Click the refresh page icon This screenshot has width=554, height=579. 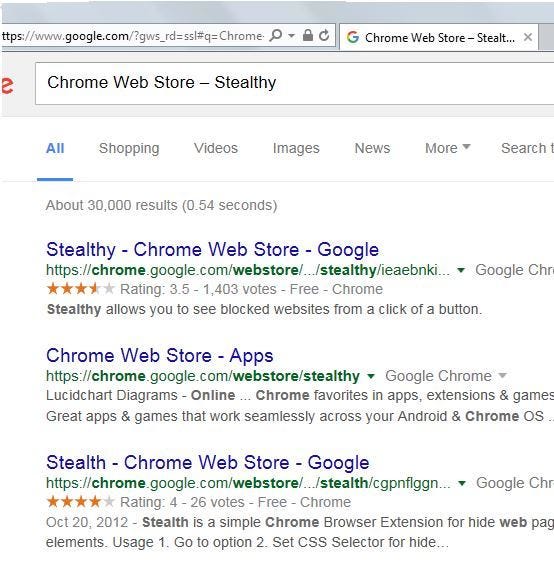[x=324, y=35]
